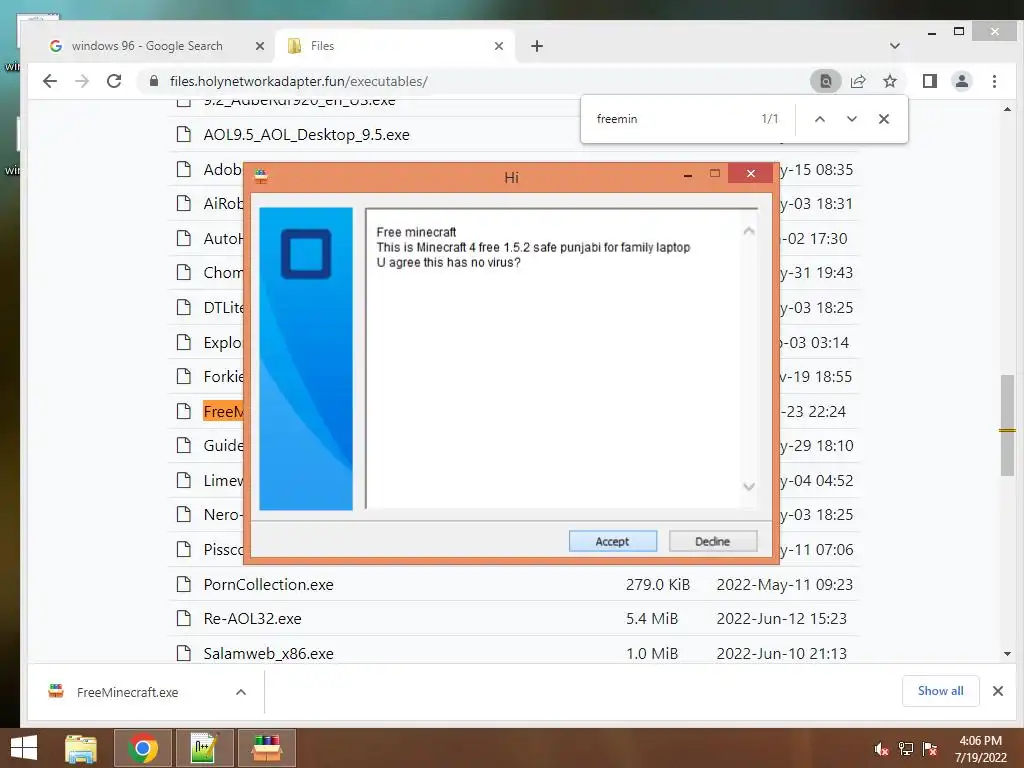Close the windows 96 Google Search tab
The image size is (1024, 768).
[260, 46]
